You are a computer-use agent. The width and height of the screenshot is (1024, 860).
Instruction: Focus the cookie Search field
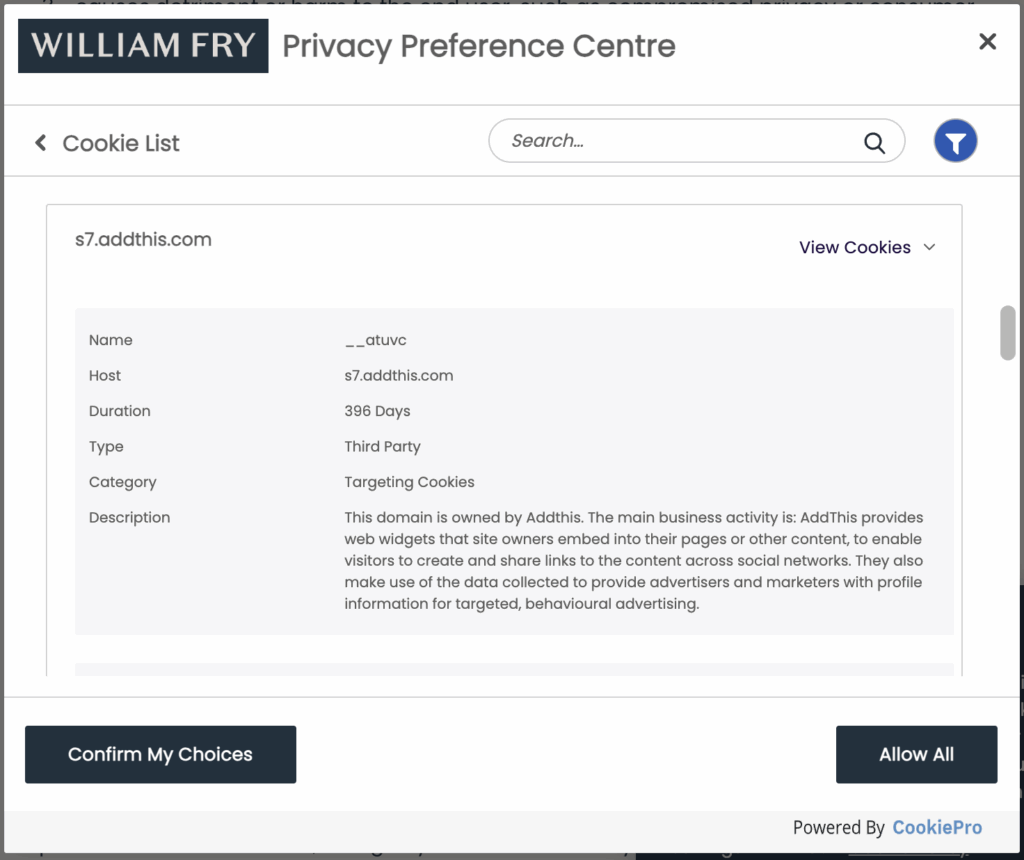point(680,141)
